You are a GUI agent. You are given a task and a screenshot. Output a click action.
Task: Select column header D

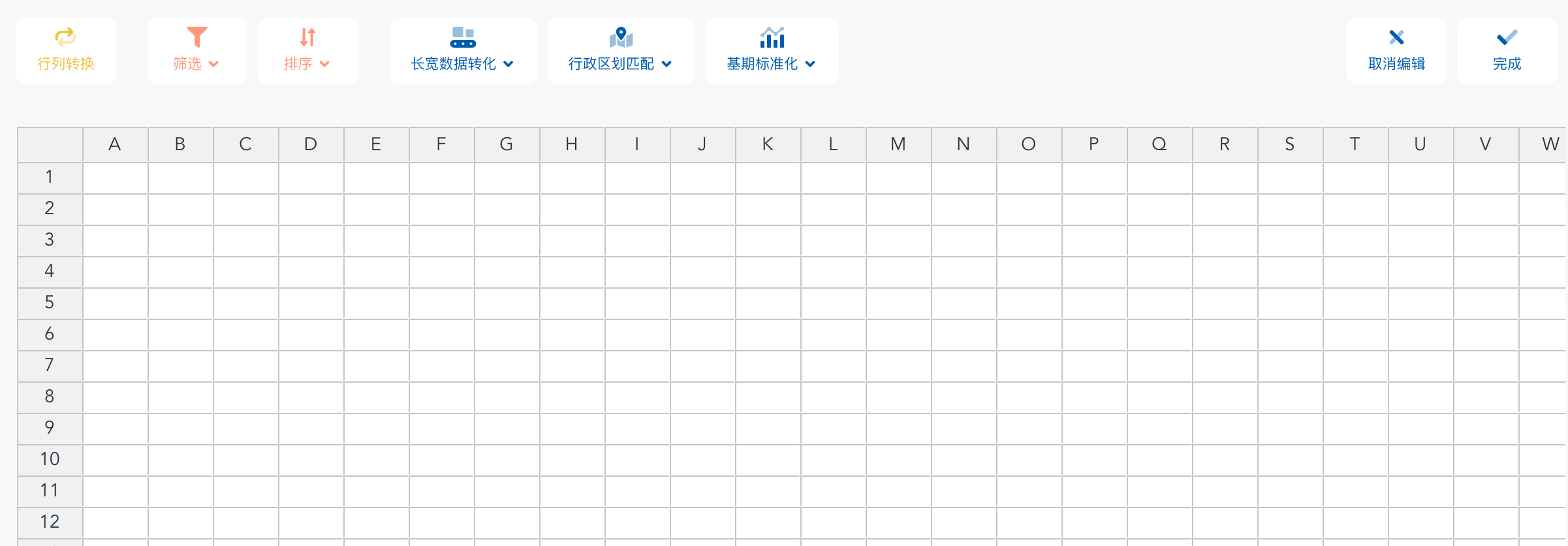click(x=311, y=144)
